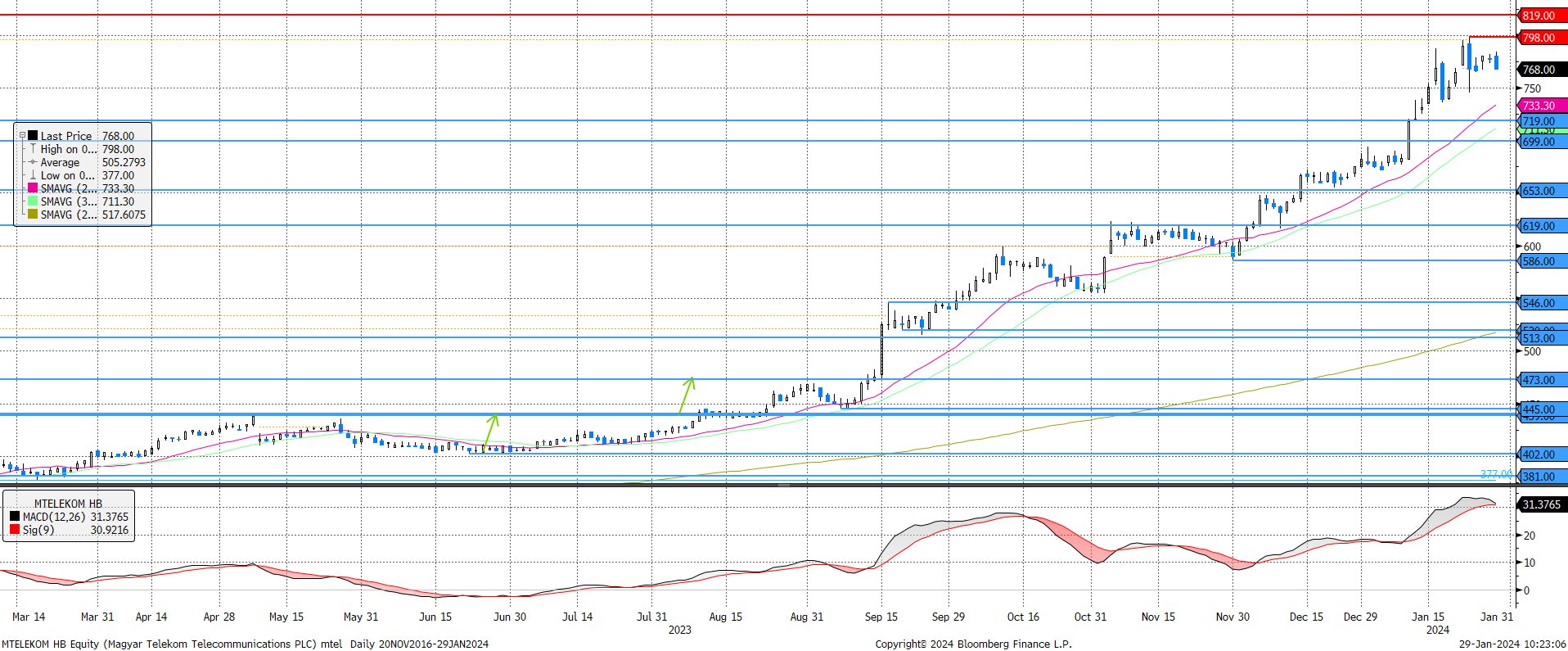This screenshot has width=1568, height=651.
Task: Click the 'Sep 15' date label
Action: click(881, 617)
